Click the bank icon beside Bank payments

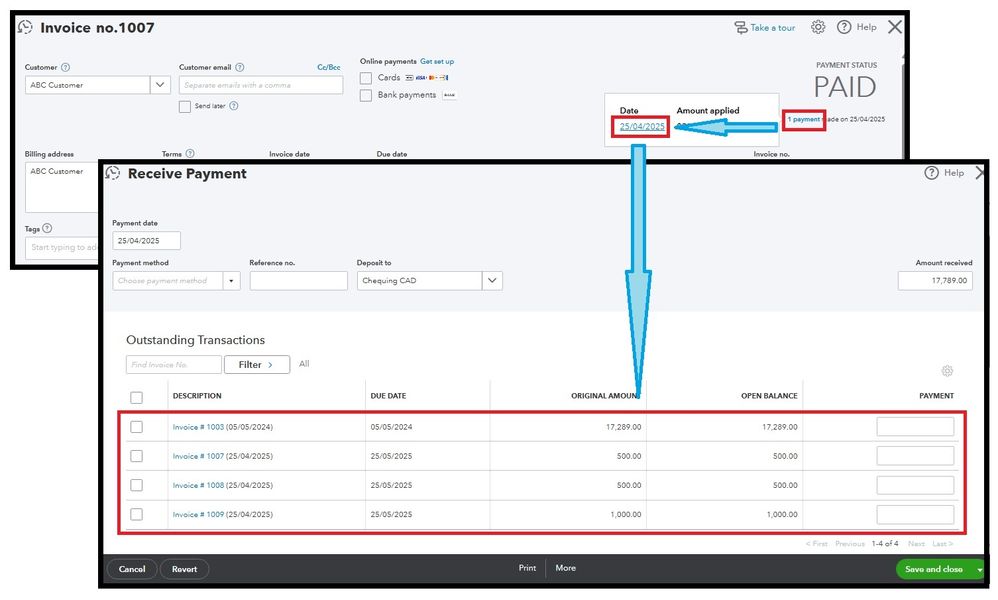(449, 95)
